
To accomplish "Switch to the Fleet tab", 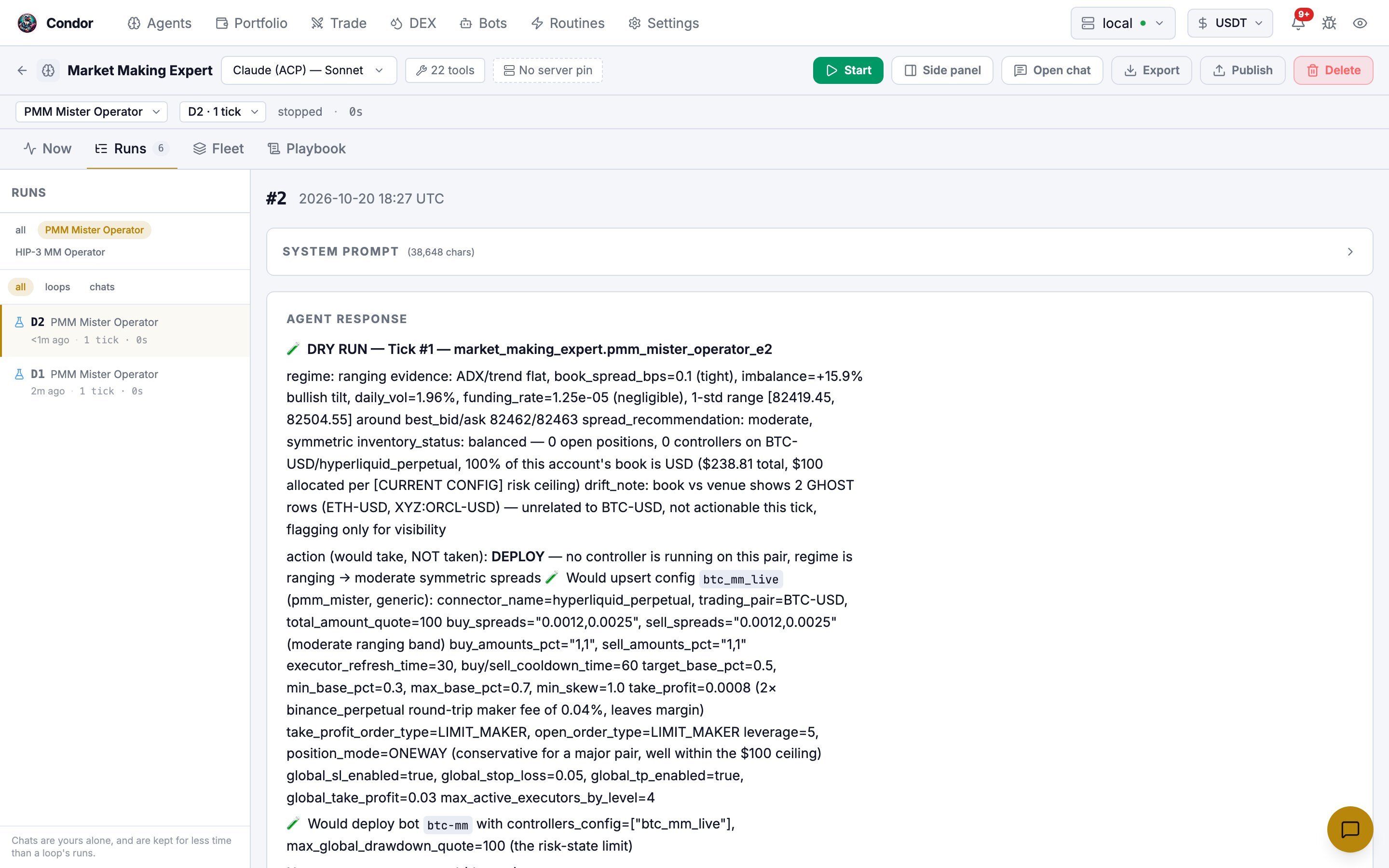I will 218,149.
